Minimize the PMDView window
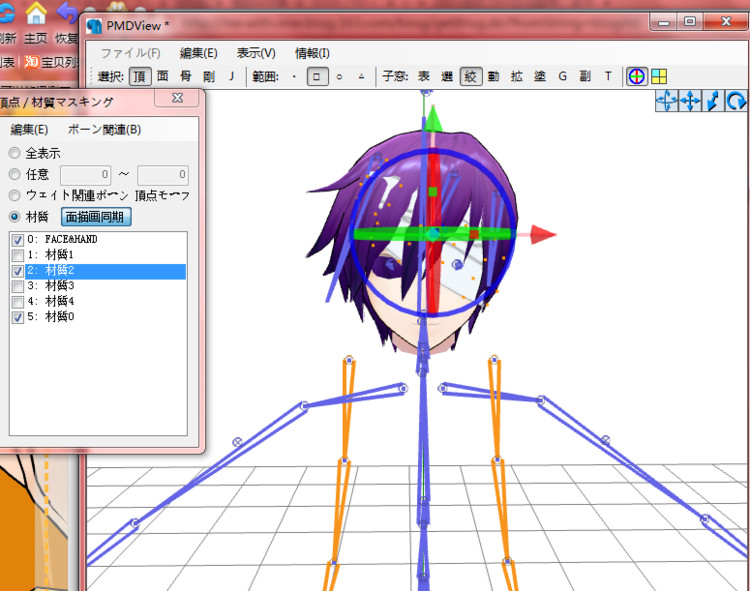750x591 pixels. click(x=663, y=22)
